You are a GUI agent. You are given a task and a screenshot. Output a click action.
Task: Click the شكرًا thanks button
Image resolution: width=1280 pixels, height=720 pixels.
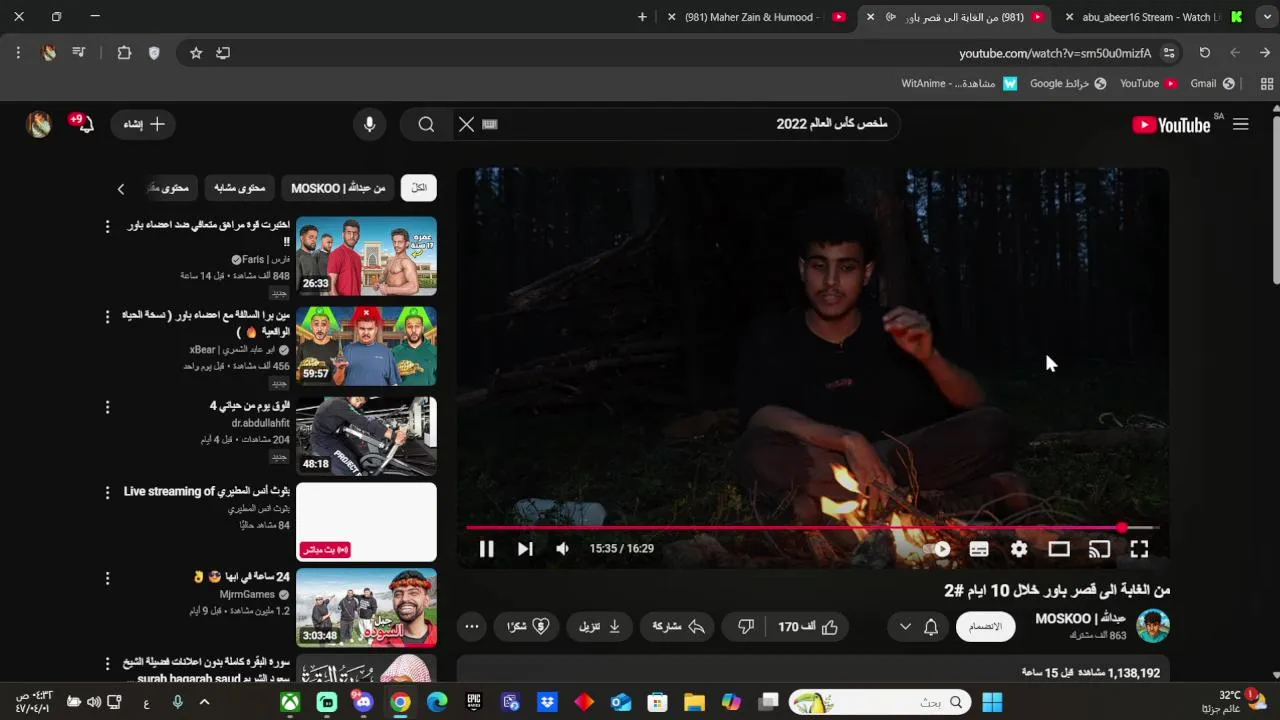[x=528, y=627]
